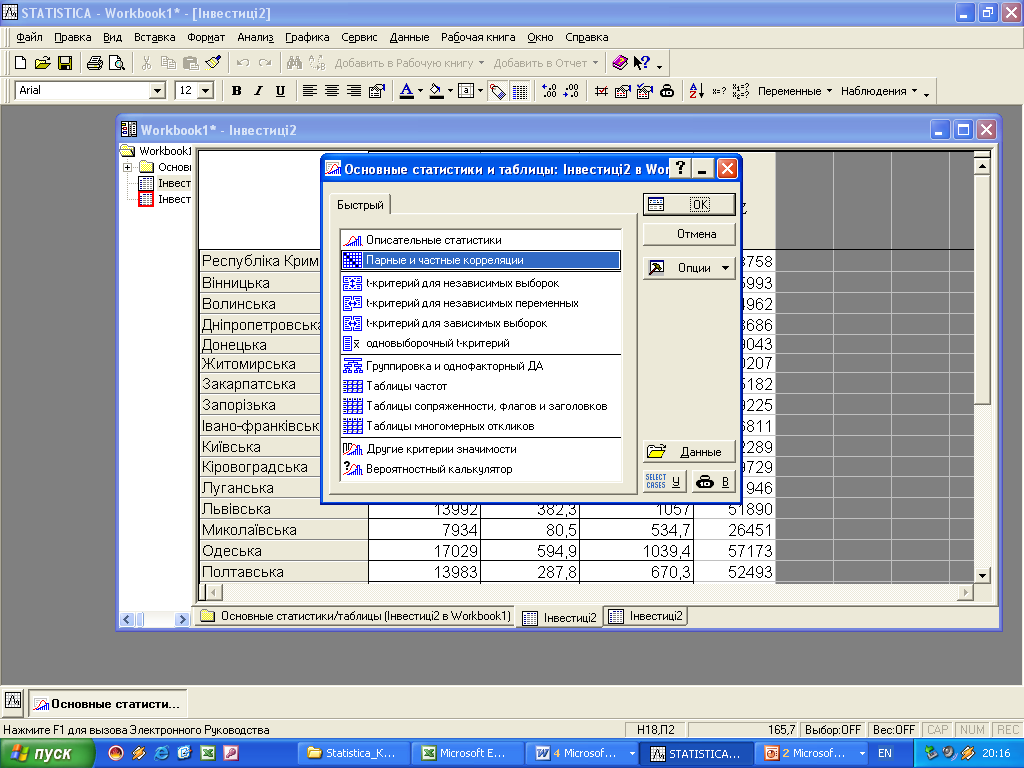The width and height of the screenshot is (1024, 768).
Task: Click the decrease decimal places icon
Action: [571, 91]
